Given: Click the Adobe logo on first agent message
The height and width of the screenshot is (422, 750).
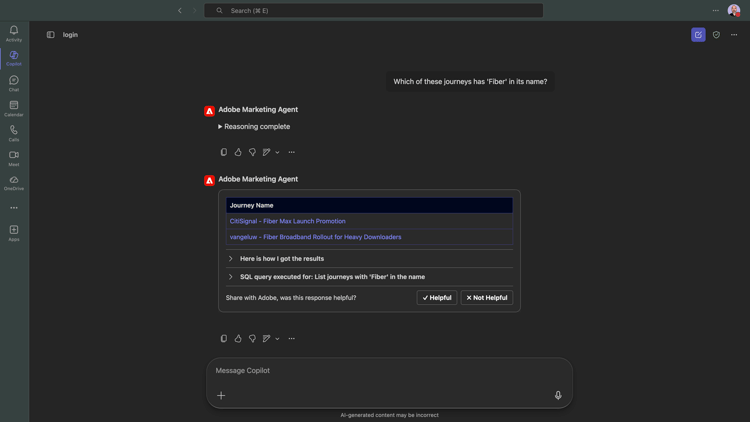Looking at the screenshot, I should tap(210, 111).
